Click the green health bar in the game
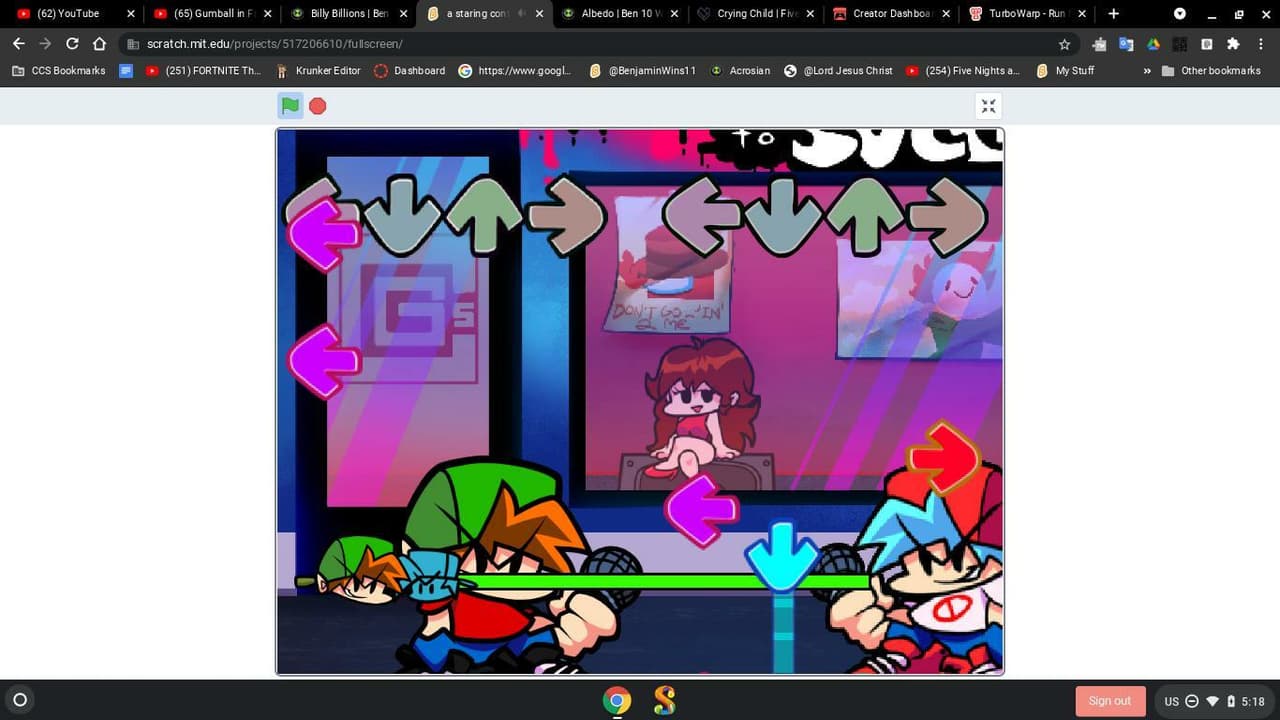Image resolution: width=1280 pixels, height=720 pixels. [665, 580]
